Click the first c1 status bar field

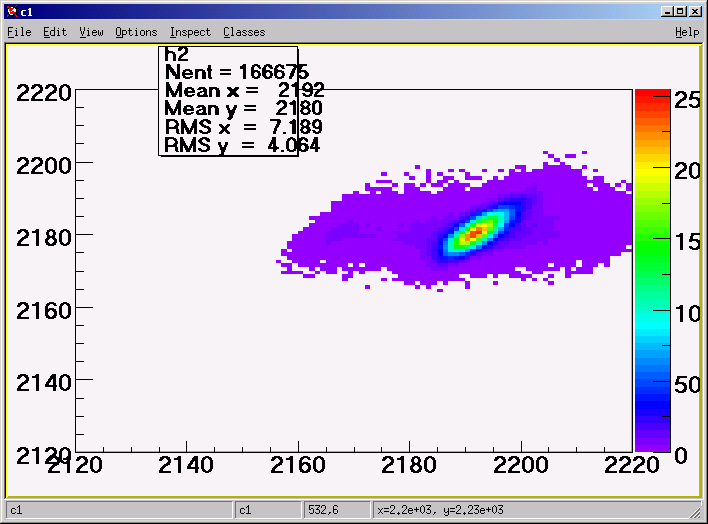[119, 510]
